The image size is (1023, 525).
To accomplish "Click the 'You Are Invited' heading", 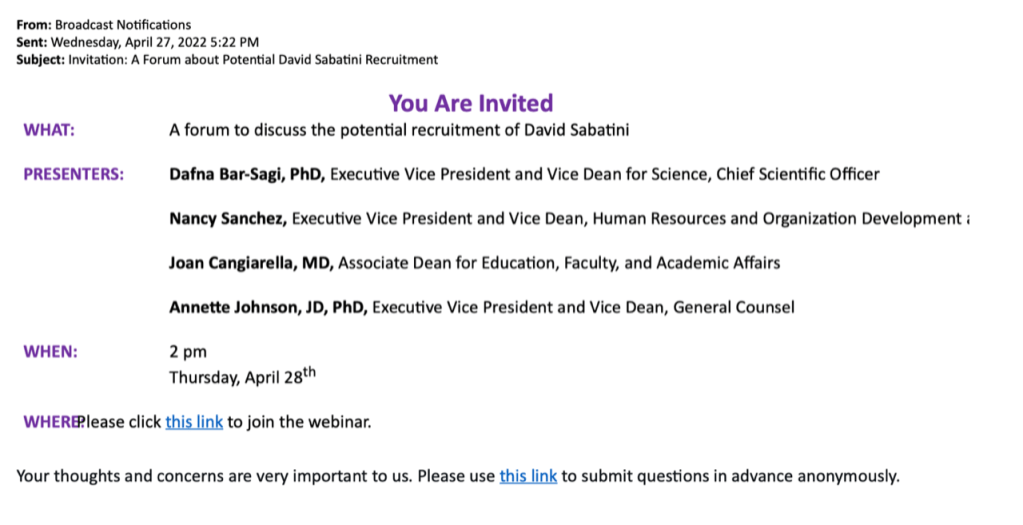I will (470, 103).
